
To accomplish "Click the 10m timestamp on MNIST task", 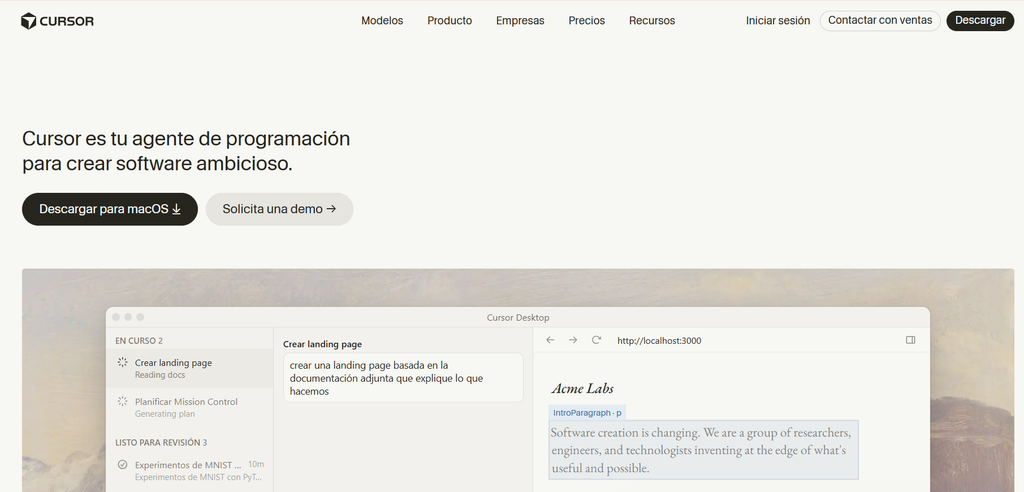I will tap(256, 465).
